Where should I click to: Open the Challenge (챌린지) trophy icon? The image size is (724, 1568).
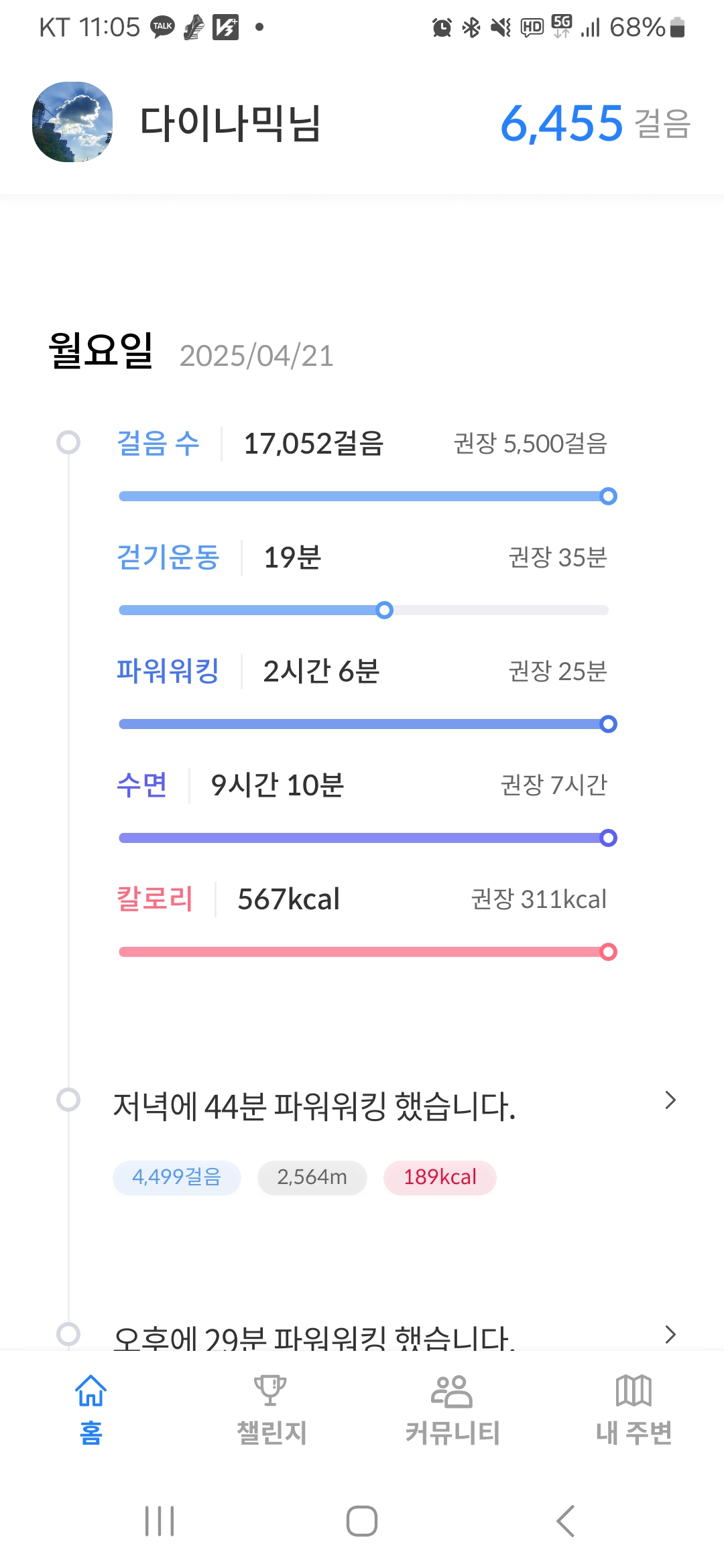(271, 1391)
